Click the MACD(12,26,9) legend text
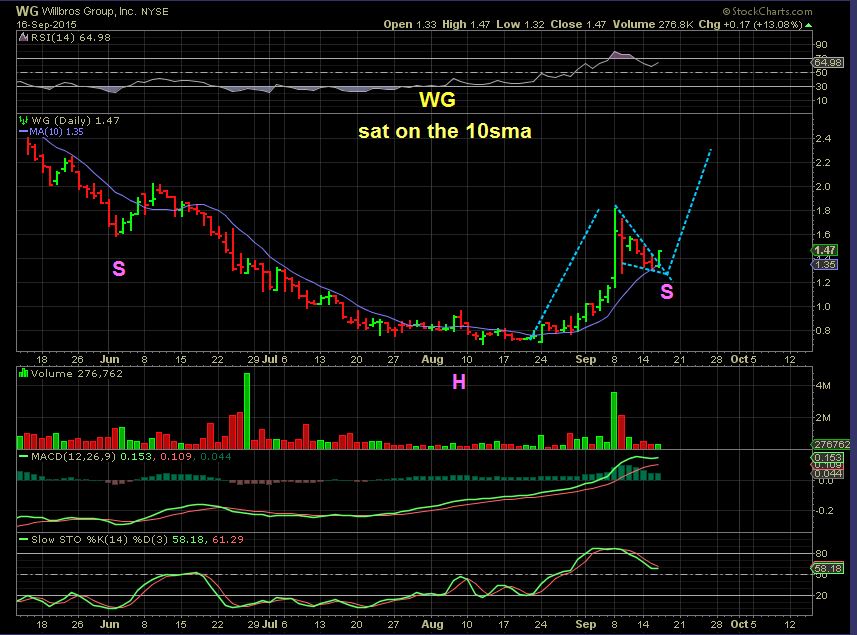 (x=73, y=456)
